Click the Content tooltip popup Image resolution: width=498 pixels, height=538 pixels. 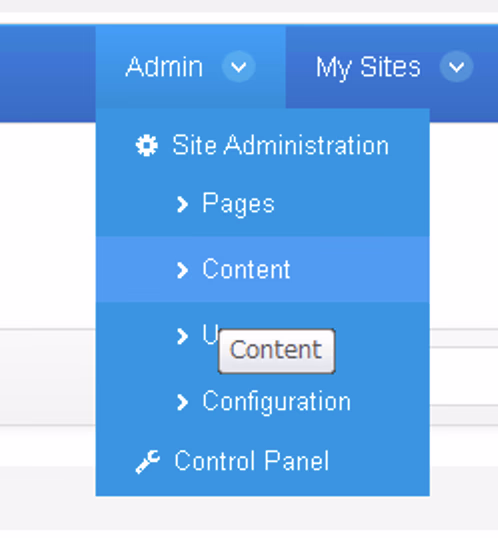(x=276, y=351)
